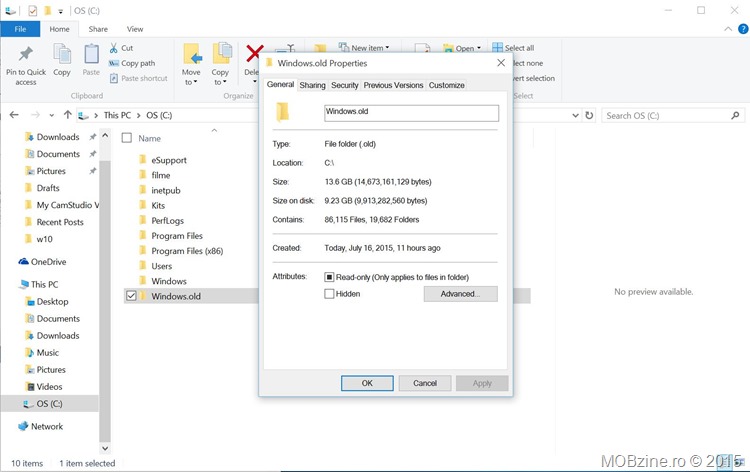This screenshot has width=750, height=472.
Task: Click Copy path in ribbon
Action: (x=132, y=63)
